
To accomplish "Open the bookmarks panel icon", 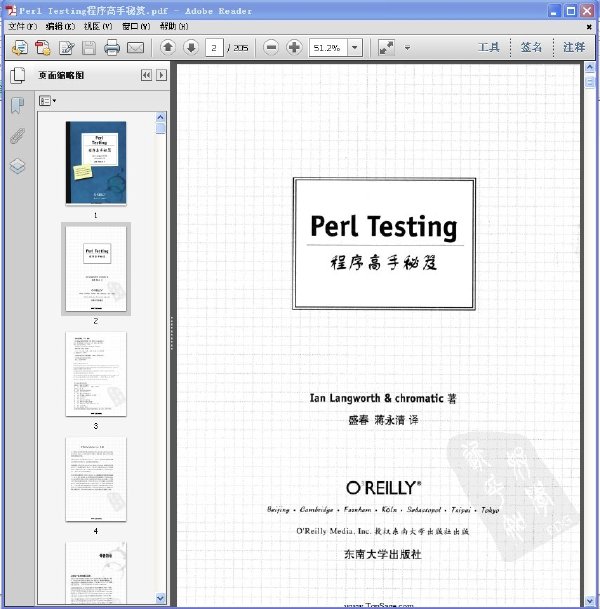I will (17, 105).
